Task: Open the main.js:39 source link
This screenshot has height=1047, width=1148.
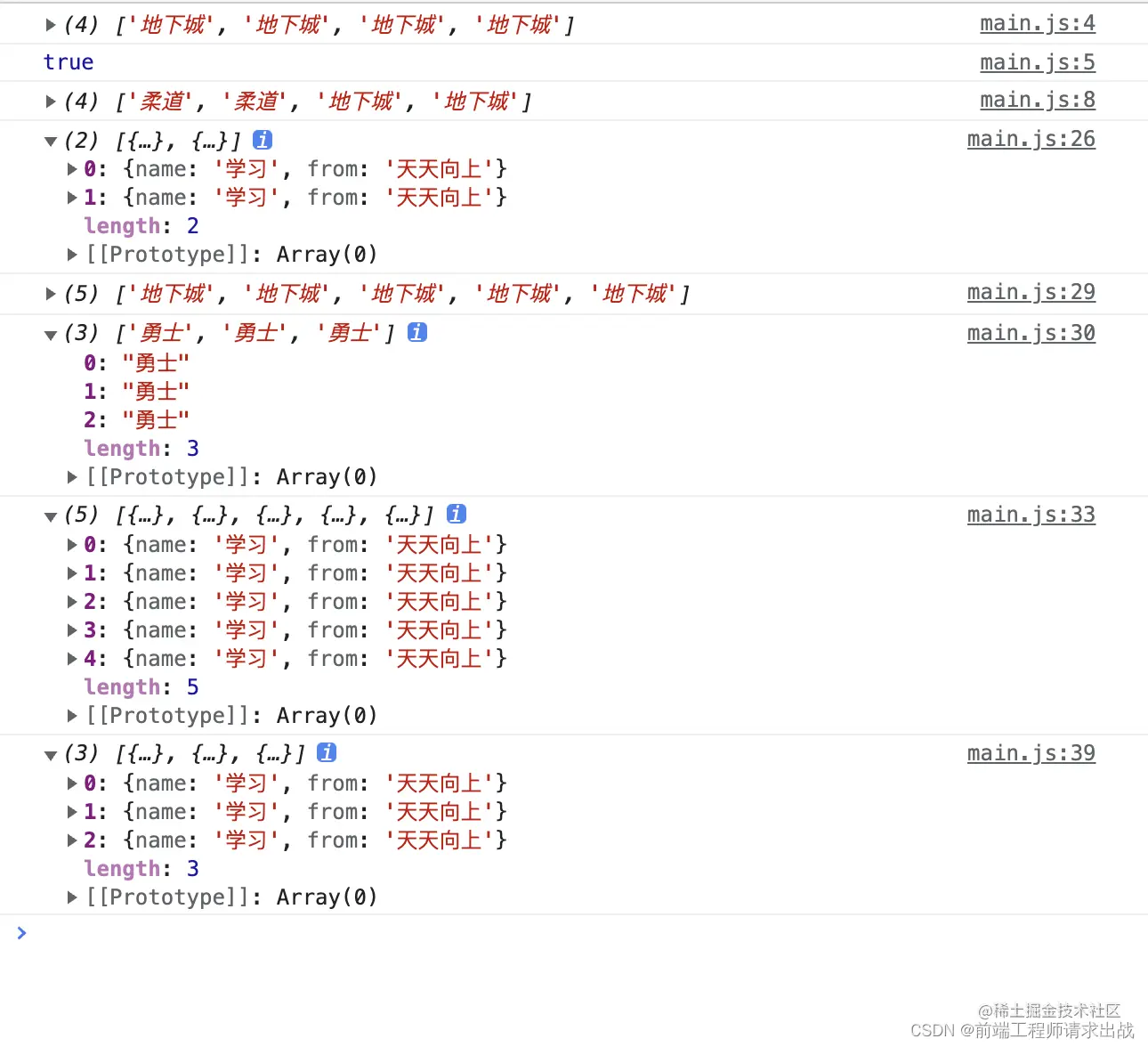Action: 1031,753
